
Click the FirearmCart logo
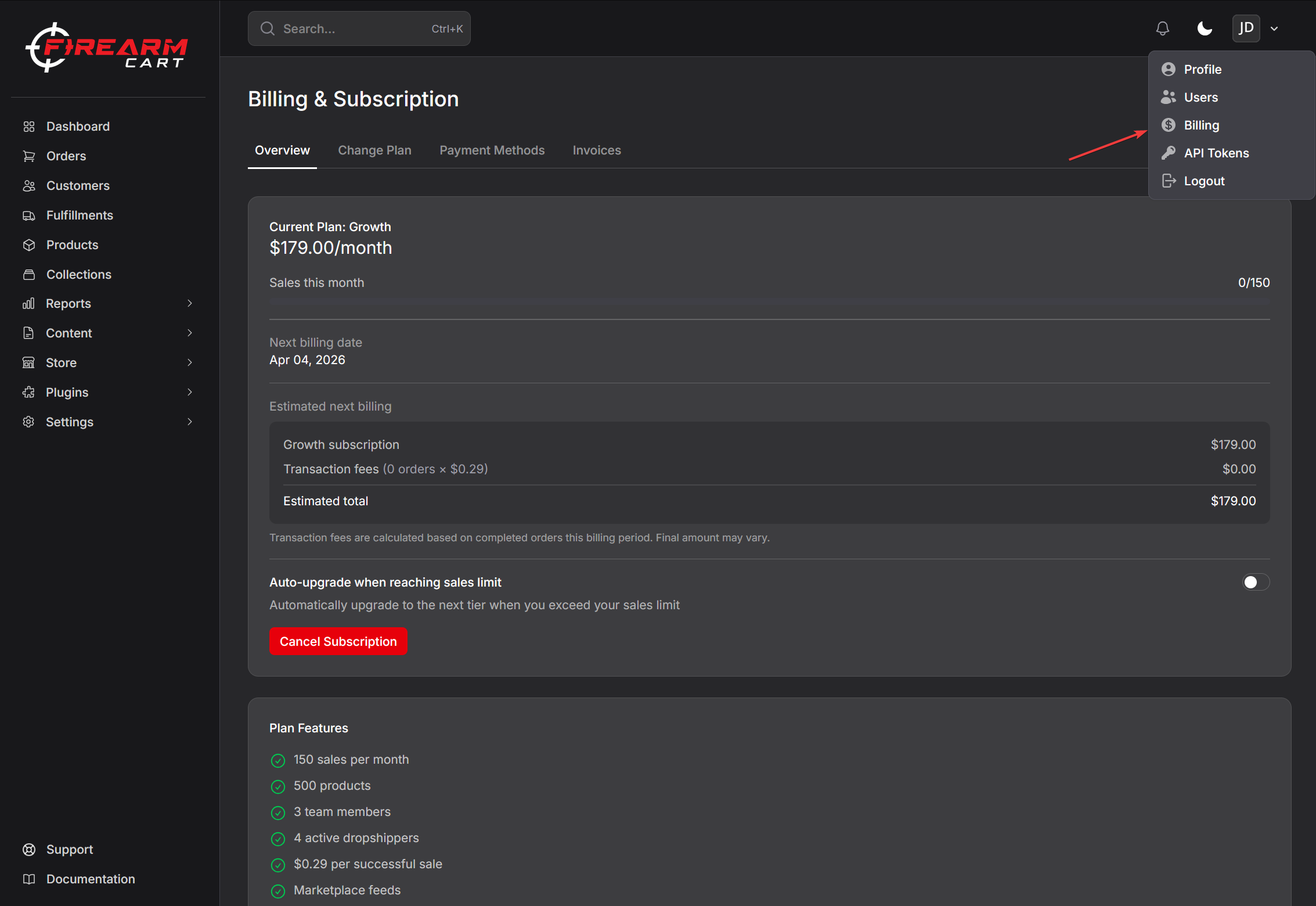(x=106, y=48)
